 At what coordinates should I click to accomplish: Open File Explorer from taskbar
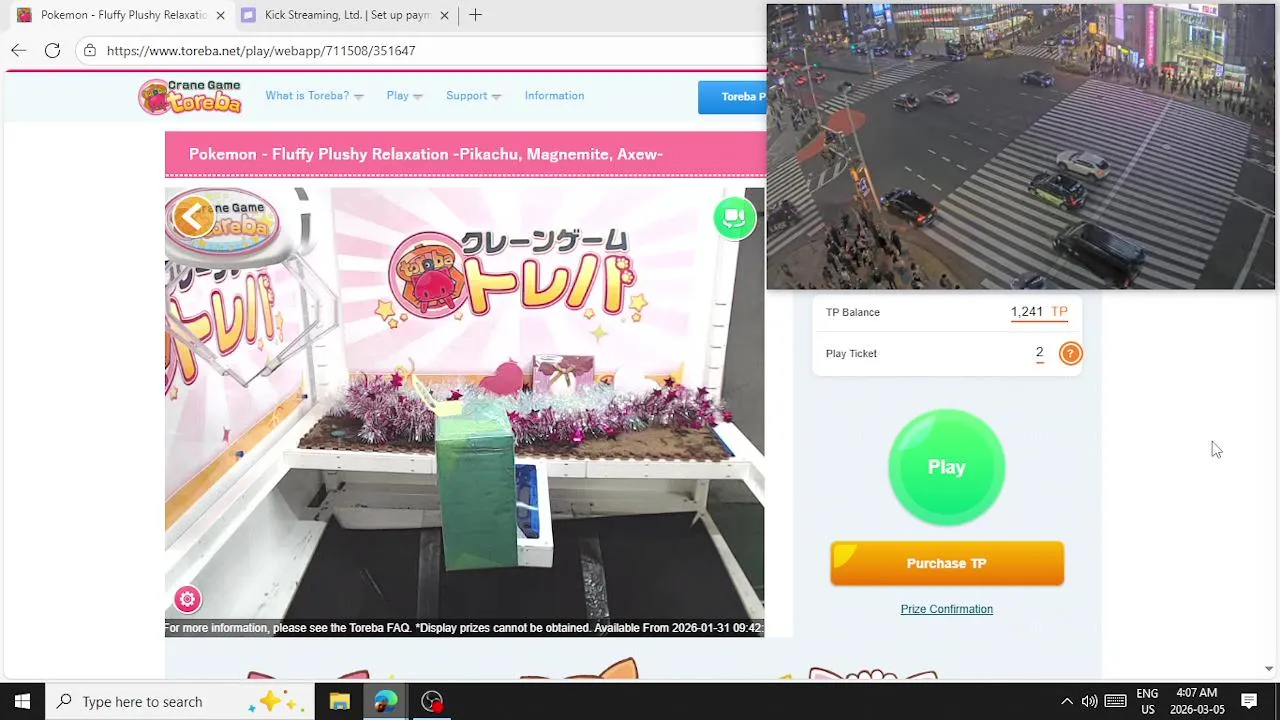pos(339,701)
